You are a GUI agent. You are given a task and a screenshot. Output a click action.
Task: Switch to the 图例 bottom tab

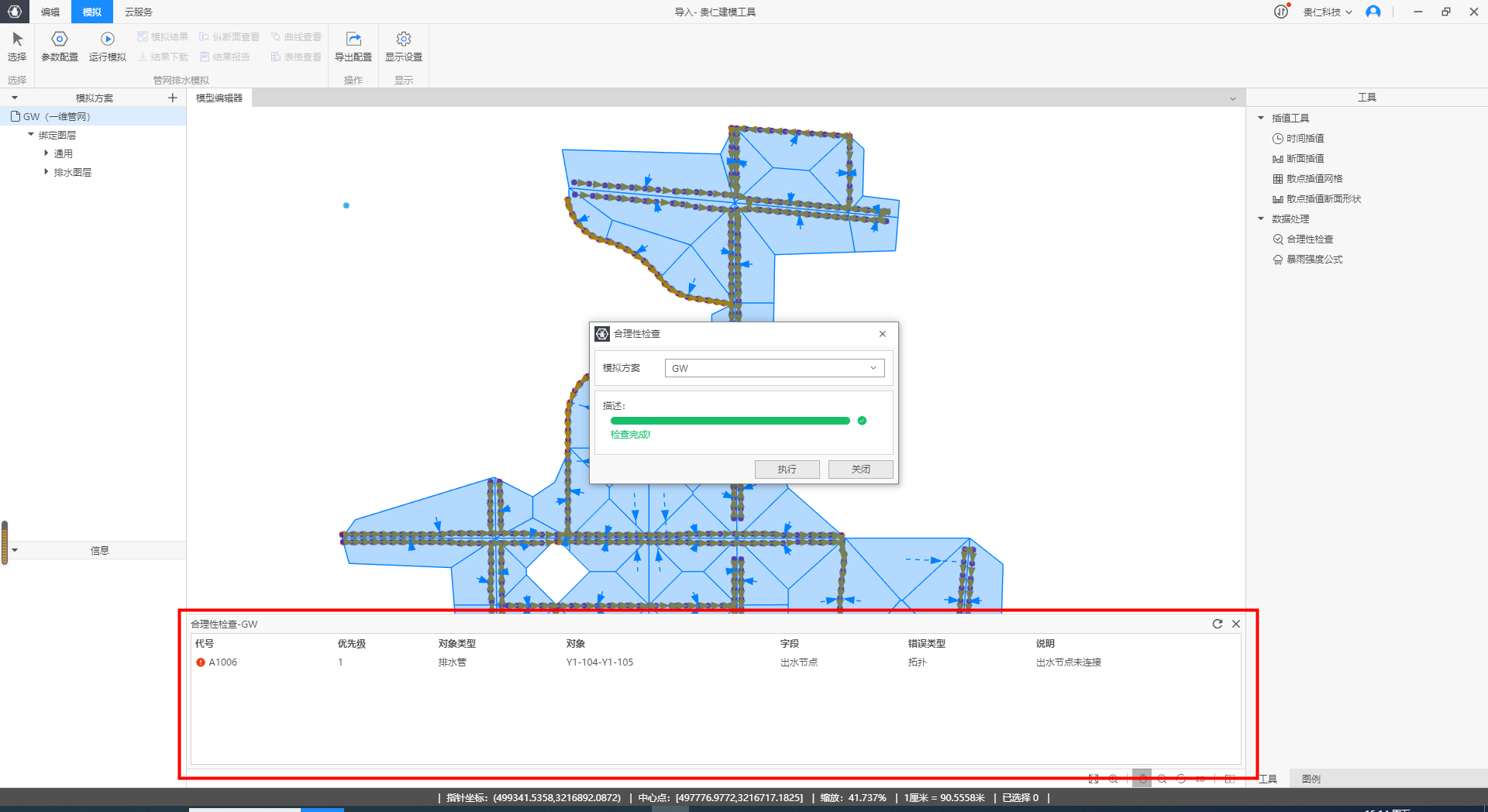tap(1311, 779)
